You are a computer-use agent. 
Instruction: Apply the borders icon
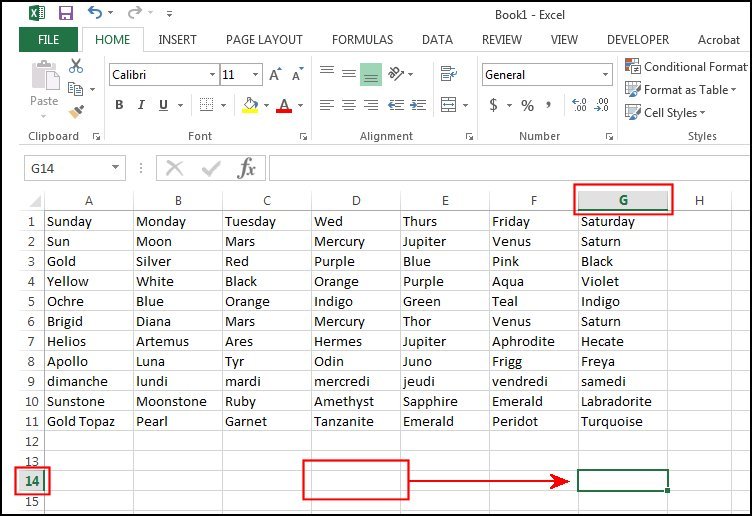tap(206, 105)
